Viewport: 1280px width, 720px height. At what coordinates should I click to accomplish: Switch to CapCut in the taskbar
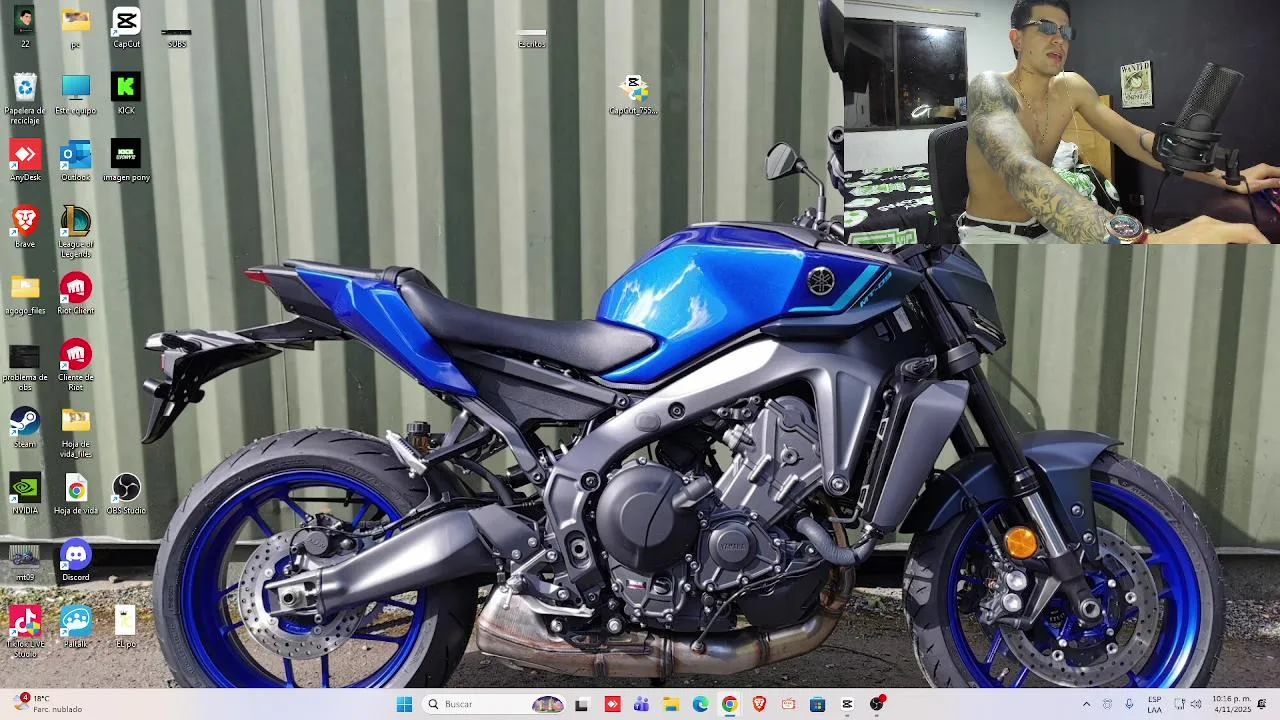coord(847,704)
